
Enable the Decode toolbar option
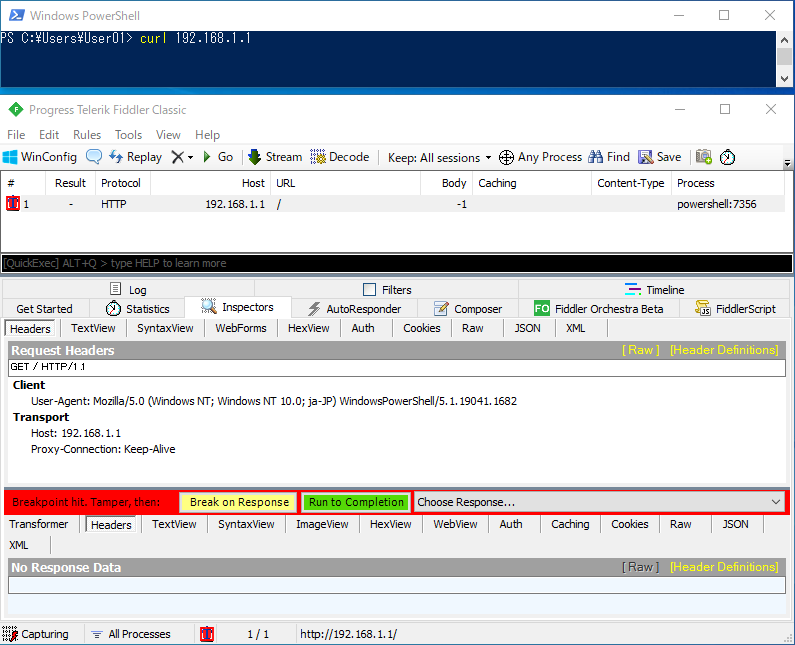tap(340, 157)
